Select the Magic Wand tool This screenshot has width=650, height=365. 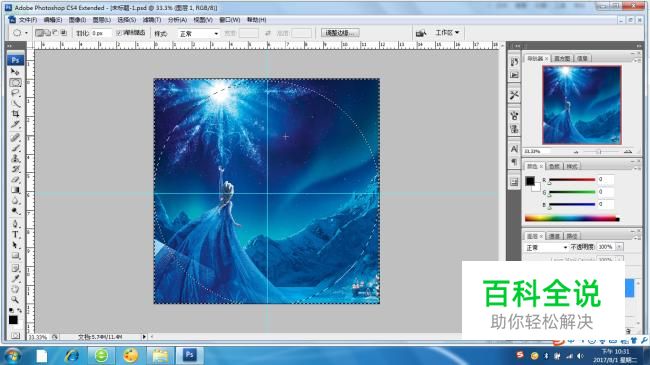pos(15,103)
